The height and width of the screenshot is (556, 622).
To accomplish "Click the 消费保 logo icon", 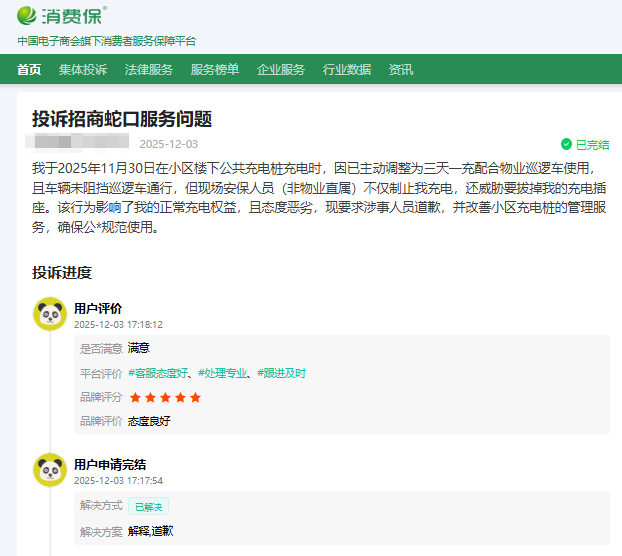I will (27, 17).
